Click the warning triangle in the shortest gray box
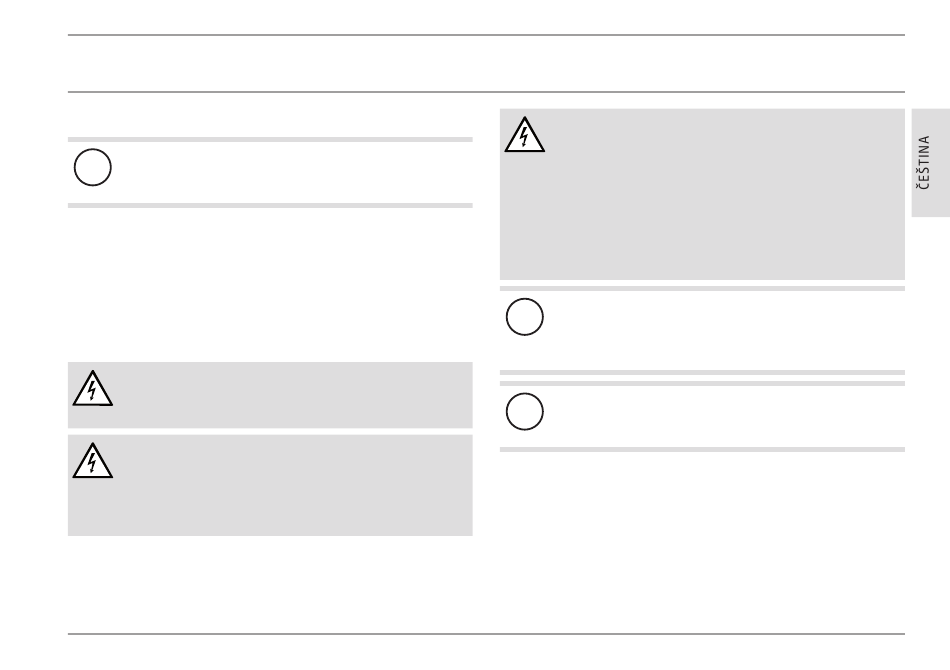The height and width of the screenshot is (670, 950). pos(93,389)
